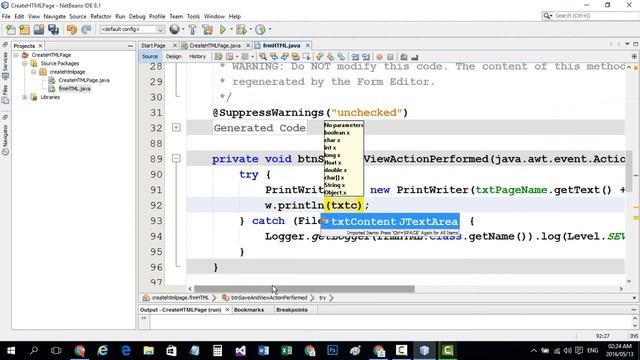Switch to the Design view button
640x360 pixels.
coord(173,56)
